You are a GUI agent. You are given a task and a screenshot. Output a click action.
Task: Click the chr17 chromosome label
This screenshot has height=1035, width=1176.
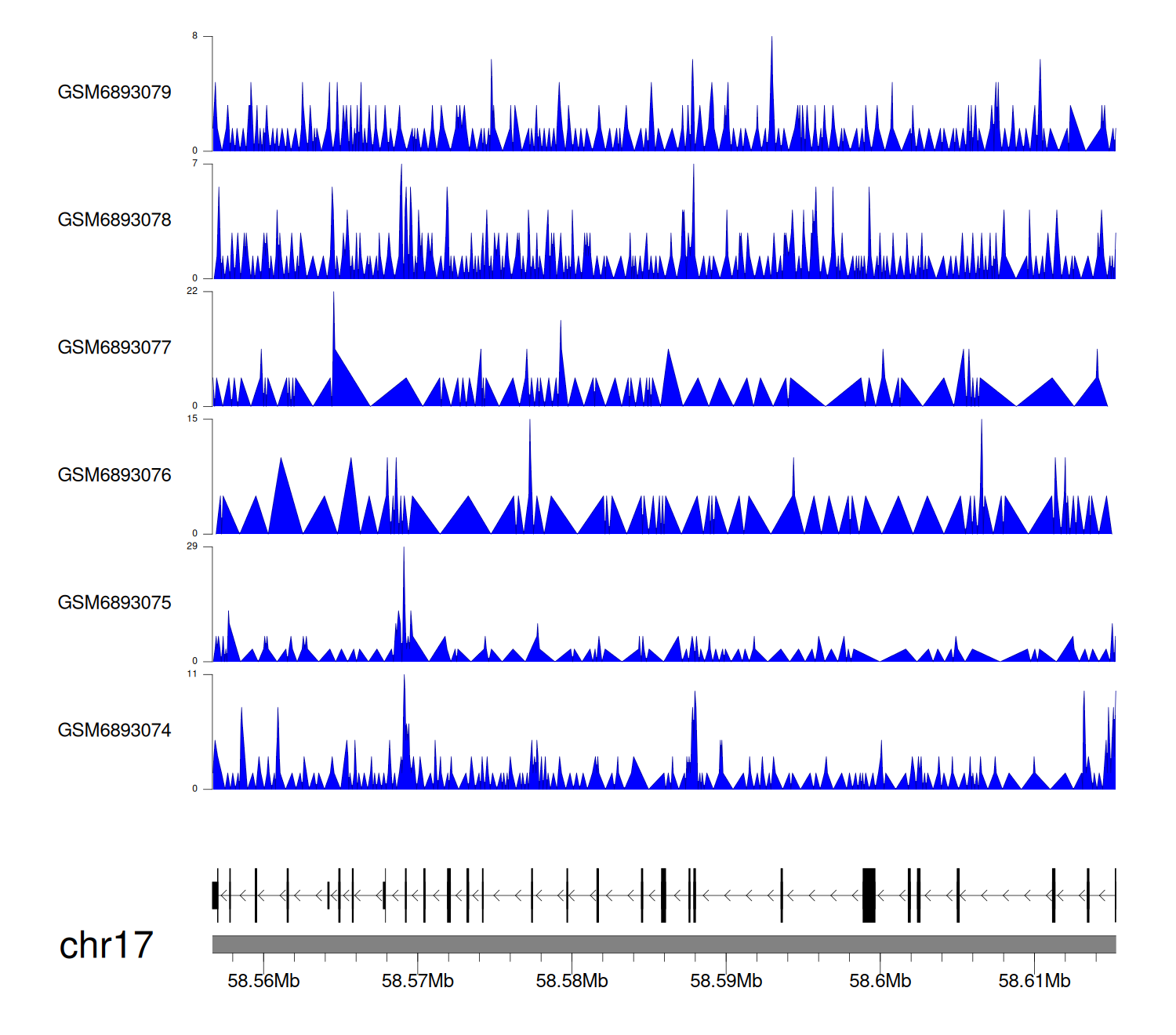coord(106,946)
